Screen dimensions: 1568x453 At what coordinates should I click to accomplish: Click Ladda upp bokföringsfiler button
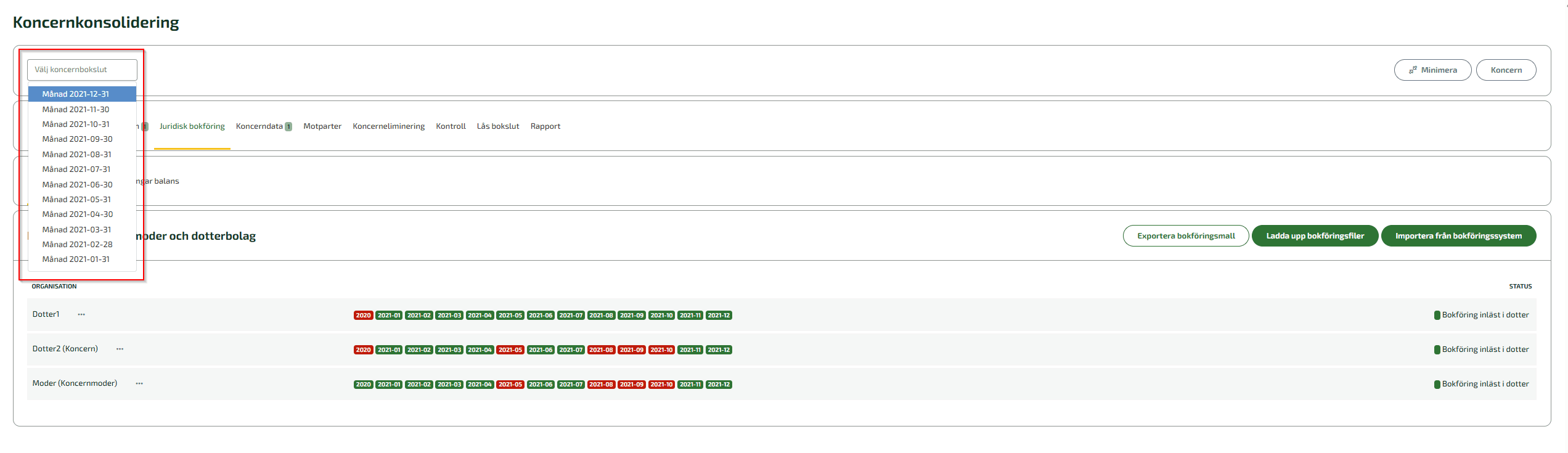click(1315, 236)
